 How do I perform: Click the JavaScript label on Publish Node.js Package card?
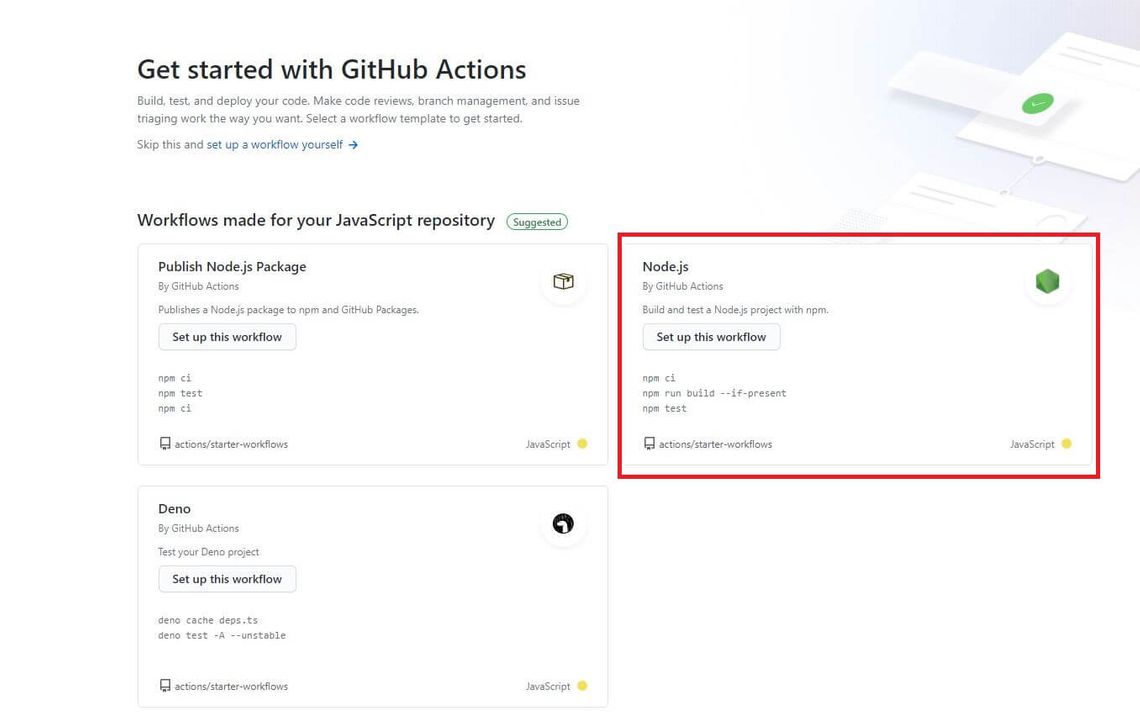[x=550, y=443]
